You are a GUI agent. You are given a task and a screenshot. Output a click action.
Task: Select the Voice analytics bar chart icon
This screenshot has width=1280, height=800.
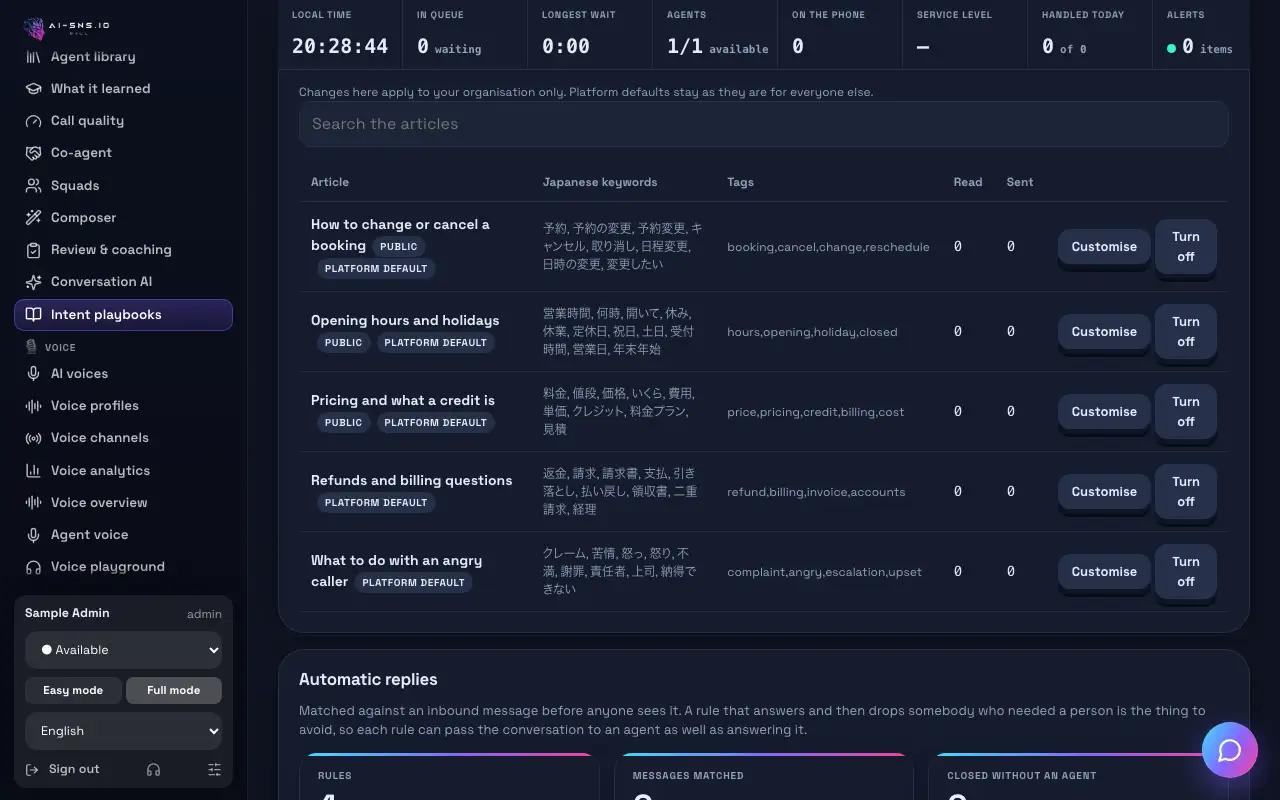[33, 471]
